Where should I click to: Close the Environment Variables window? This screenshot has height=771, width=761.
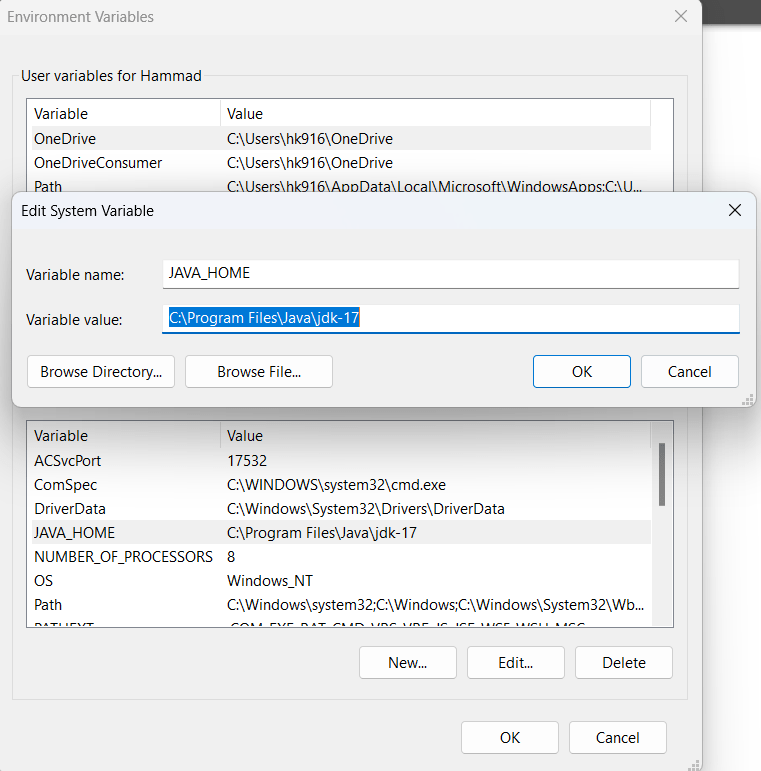coord(681,16)
